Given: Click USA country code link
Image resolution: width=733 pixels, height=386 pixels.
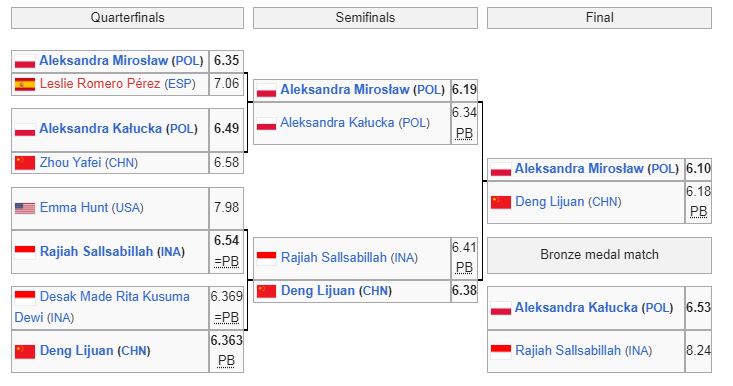Looking at the screenshot, I should point(128,208).
